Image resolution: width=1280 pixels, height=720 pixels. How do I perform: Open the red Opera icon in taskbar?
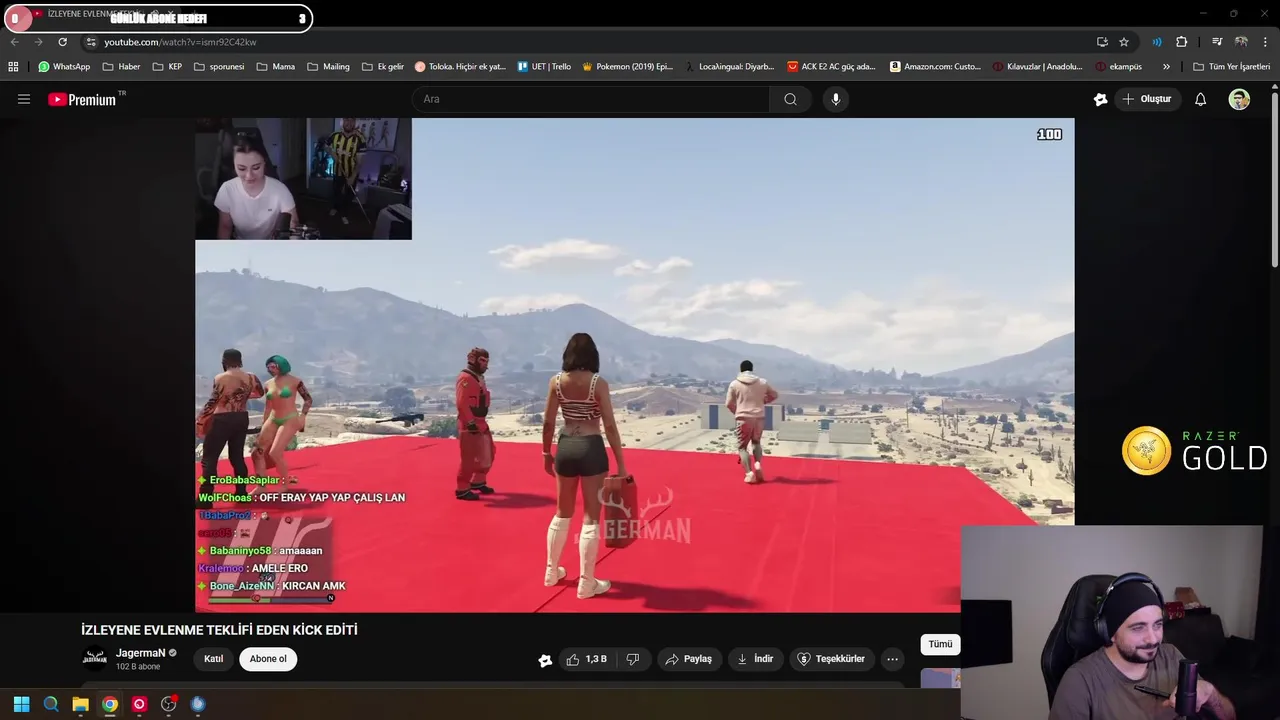click(139, 704)
